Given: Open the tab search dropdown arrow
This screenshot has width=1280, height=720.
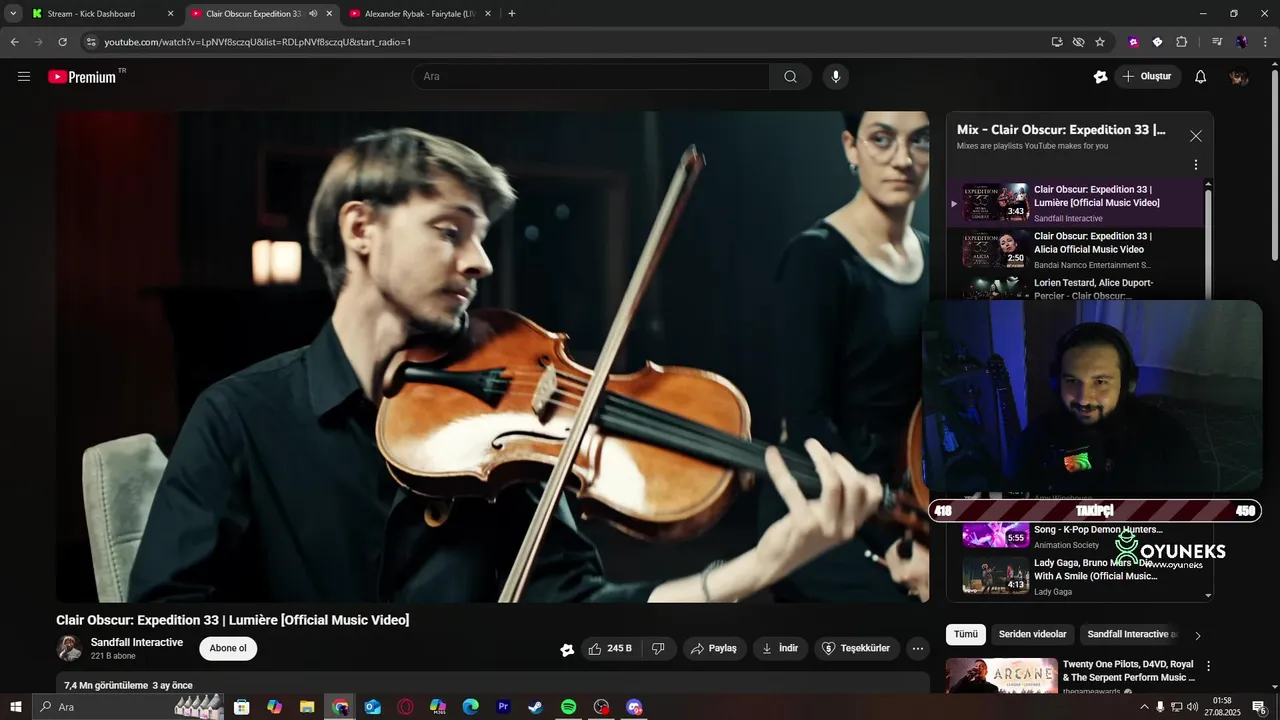Looking at the screenshot, I should tap(13, 14).
